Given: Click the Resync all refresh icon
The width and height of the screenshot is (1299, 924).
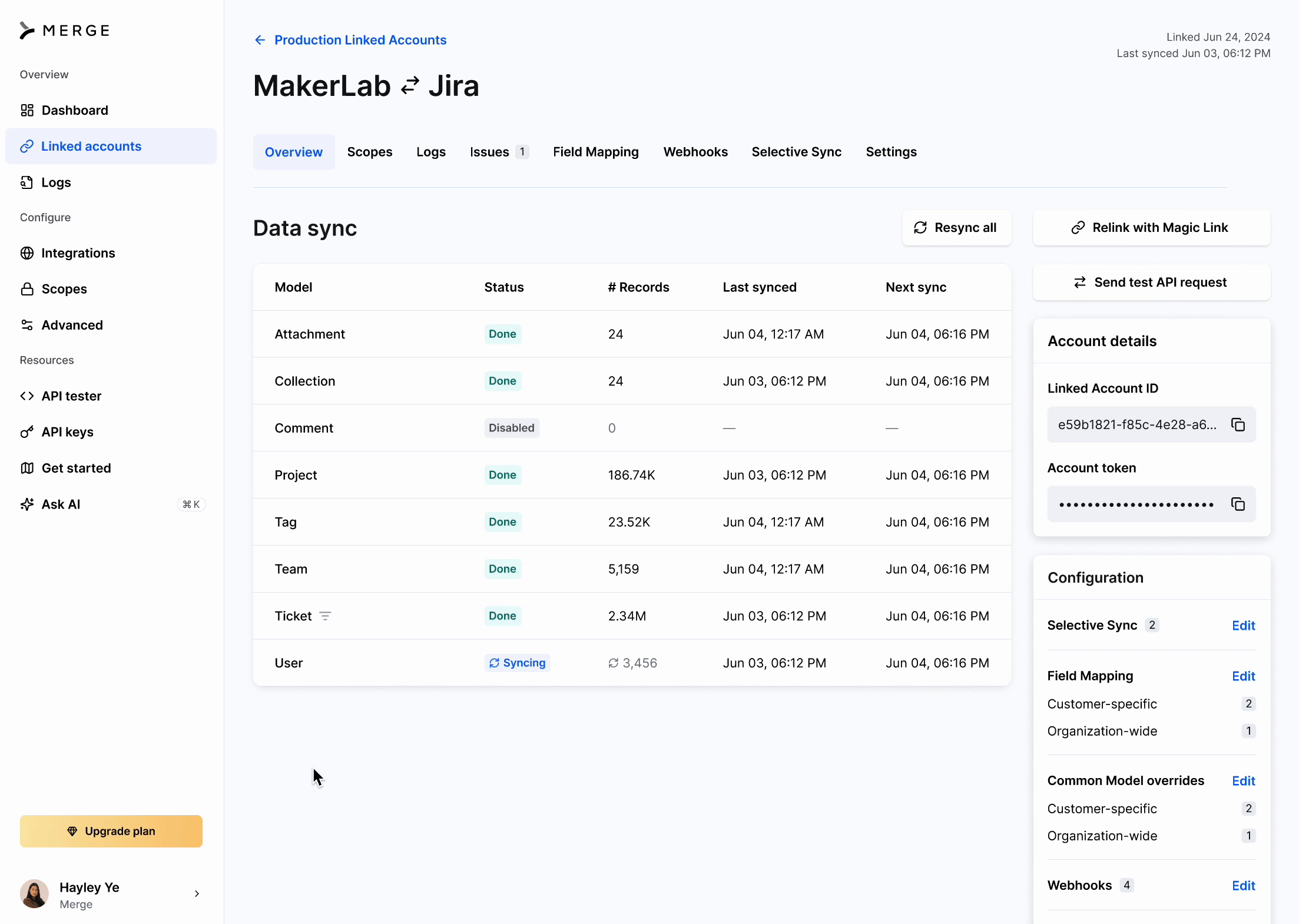Looking at the screenshot, I should click(920, 228).
